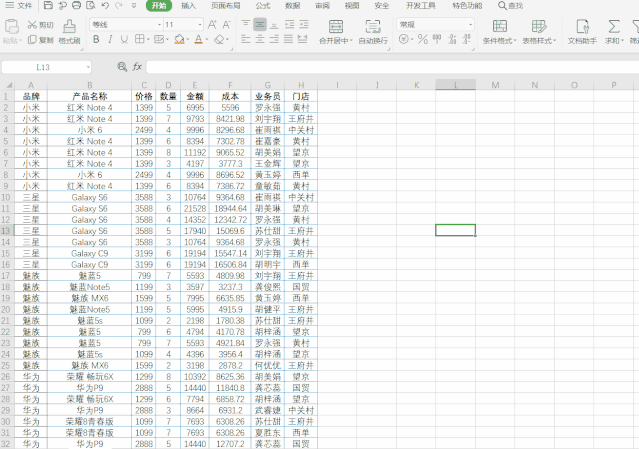Image resolution: width=639 pixels, height=449 pixels.
Task: Click the Percent style icon
Action: pyautogui.click(x=423, y=40)
